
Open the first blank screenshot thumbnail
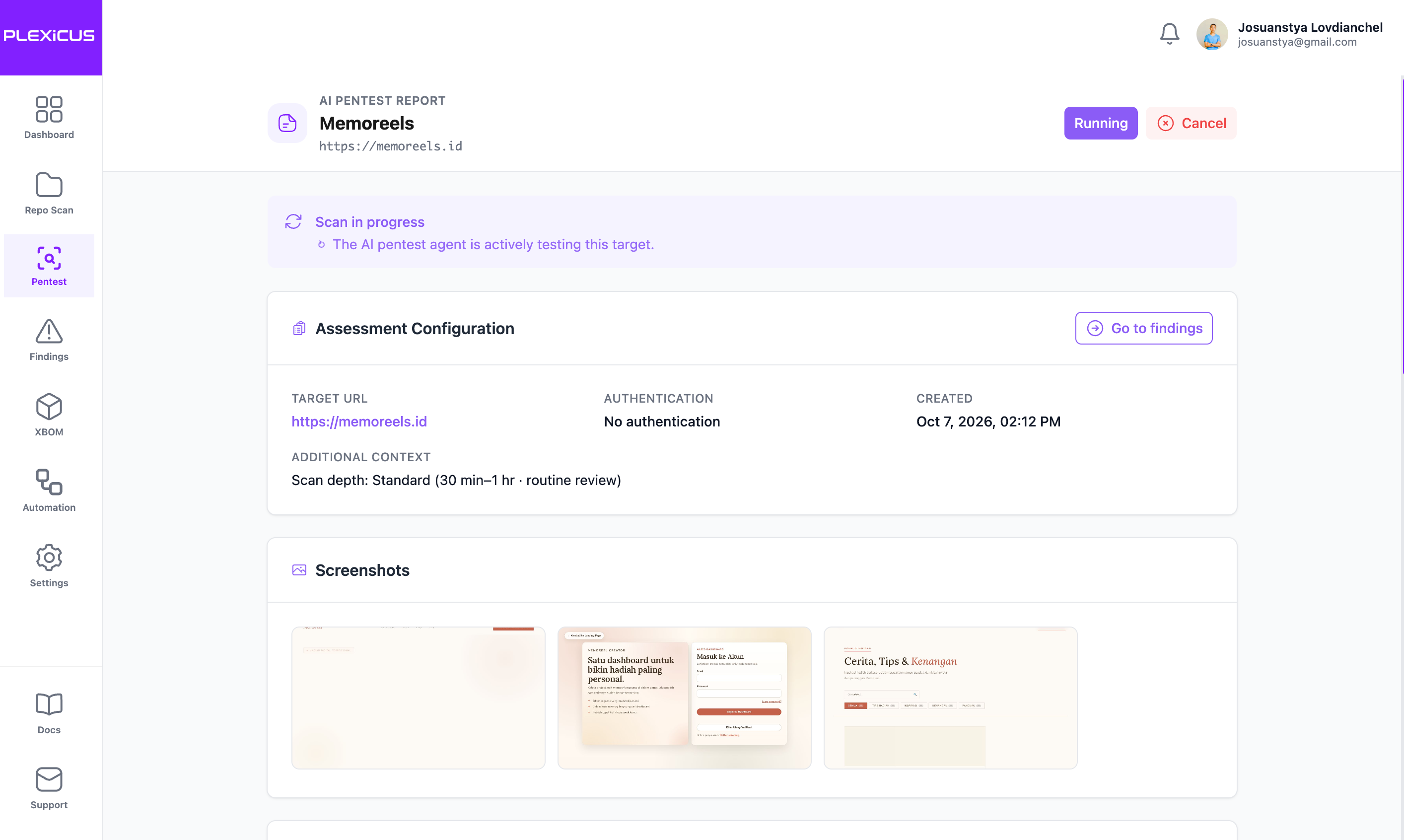418,698
